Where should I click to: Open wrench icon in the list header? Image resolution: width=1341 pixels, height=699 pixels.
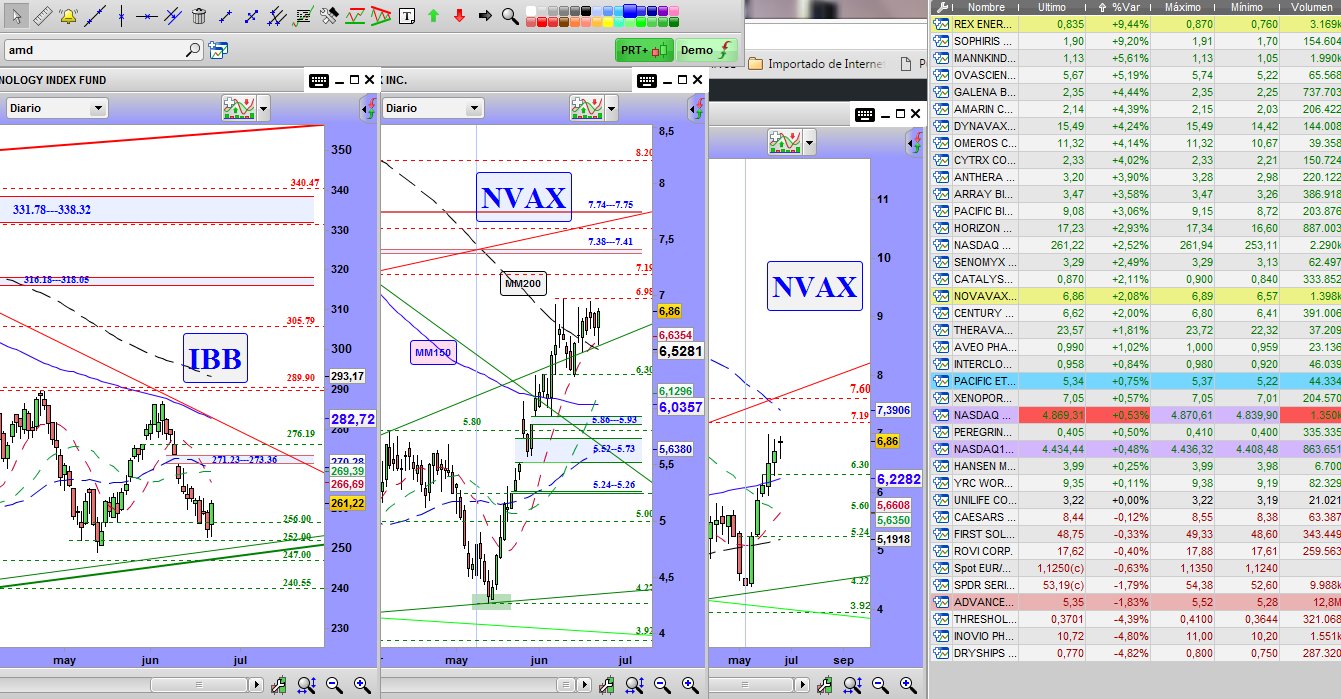point(940,6)
